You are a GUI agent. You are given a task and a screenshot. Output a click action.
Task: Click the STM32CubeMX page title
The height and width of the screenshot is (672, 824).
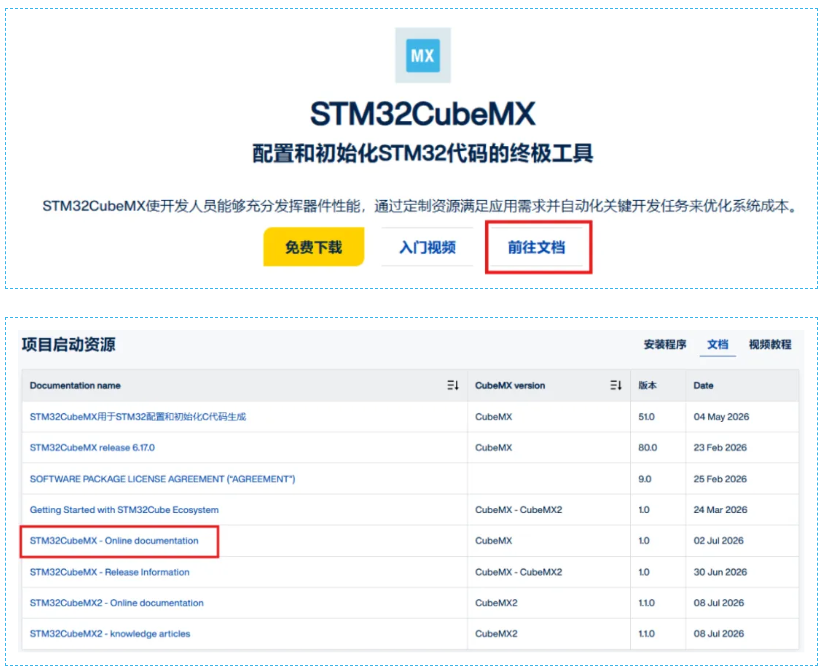[x=423, y=113]
